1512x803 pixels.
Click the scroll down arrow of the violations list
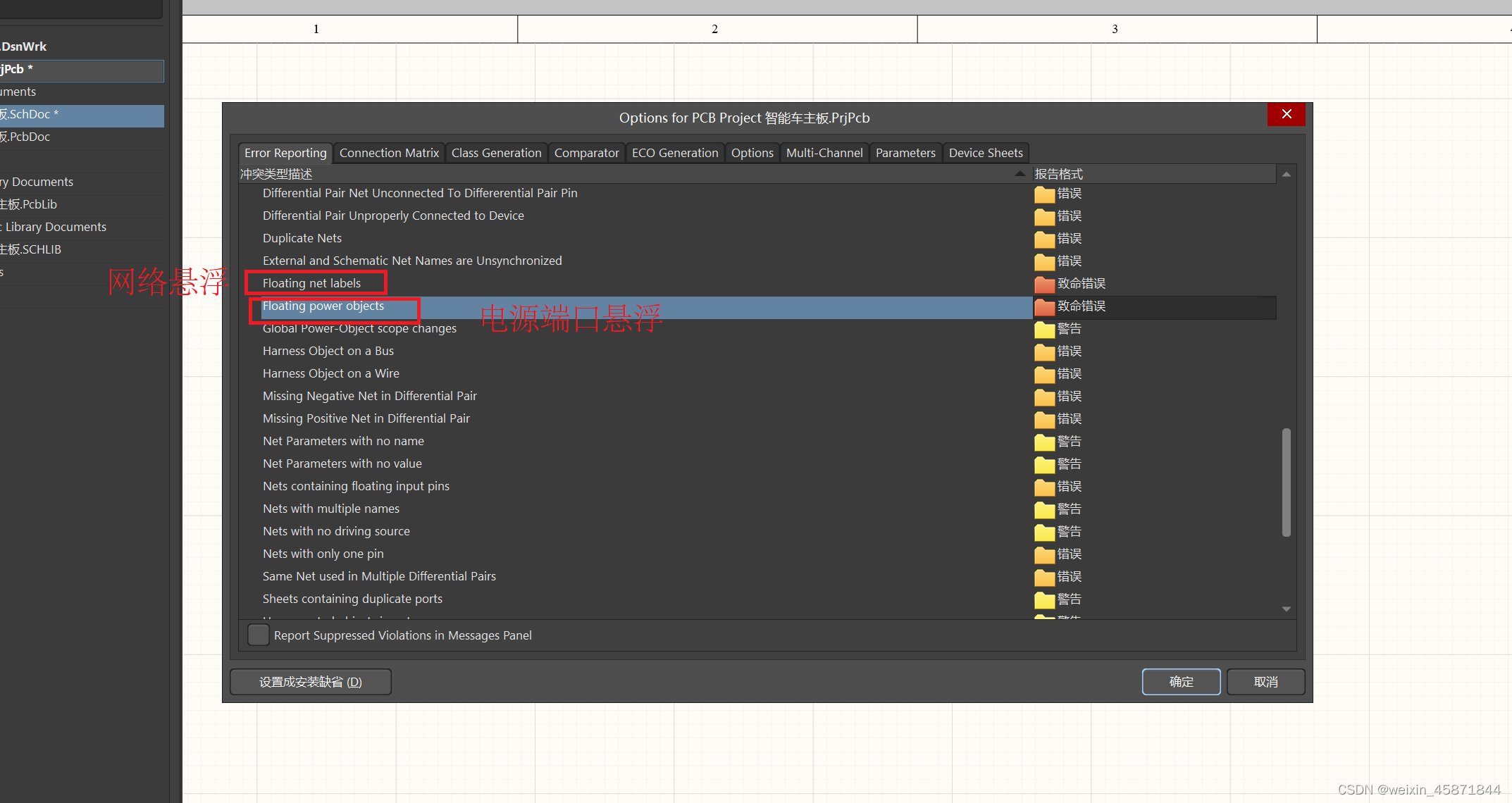pos(1286,609)
